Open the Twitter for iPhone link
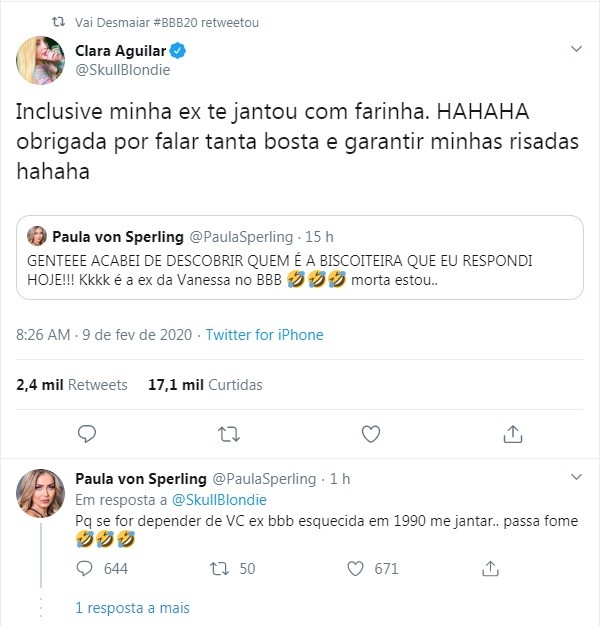This screenshot has width=600, height=626. [264, 335]
